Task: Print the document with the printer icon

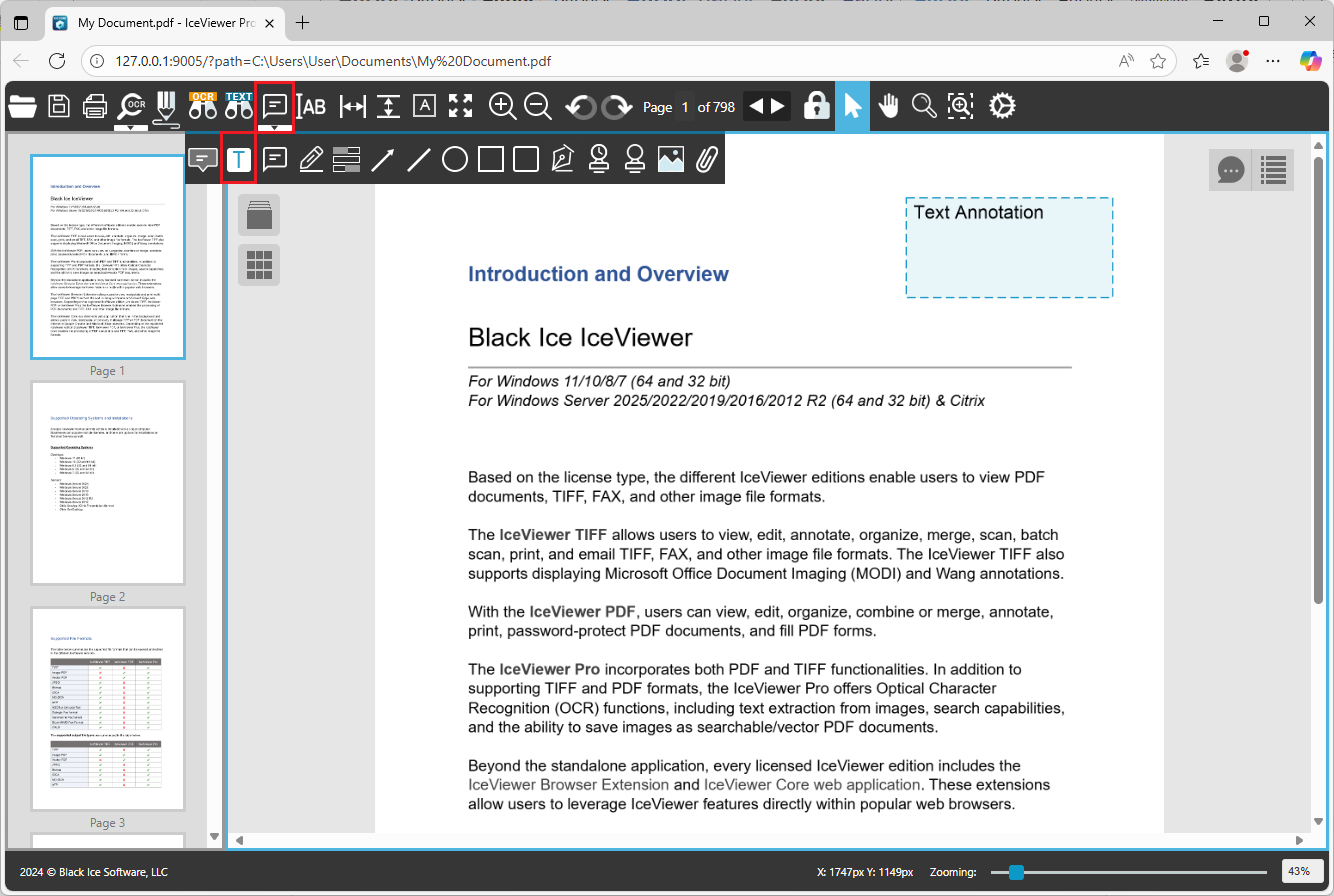Action: [95, 106]
